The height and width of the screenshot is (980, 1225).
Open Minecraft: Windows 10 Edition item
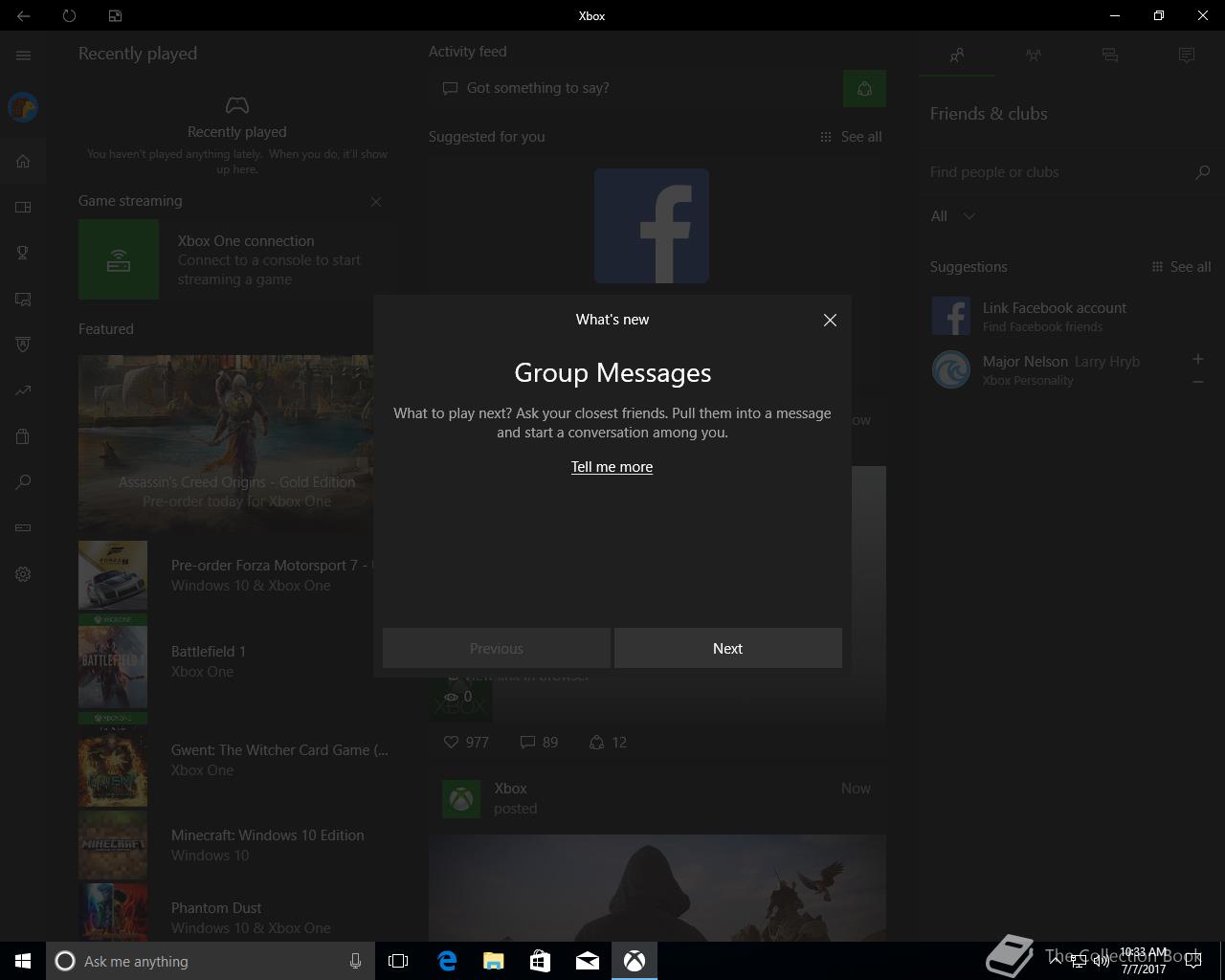235,845
